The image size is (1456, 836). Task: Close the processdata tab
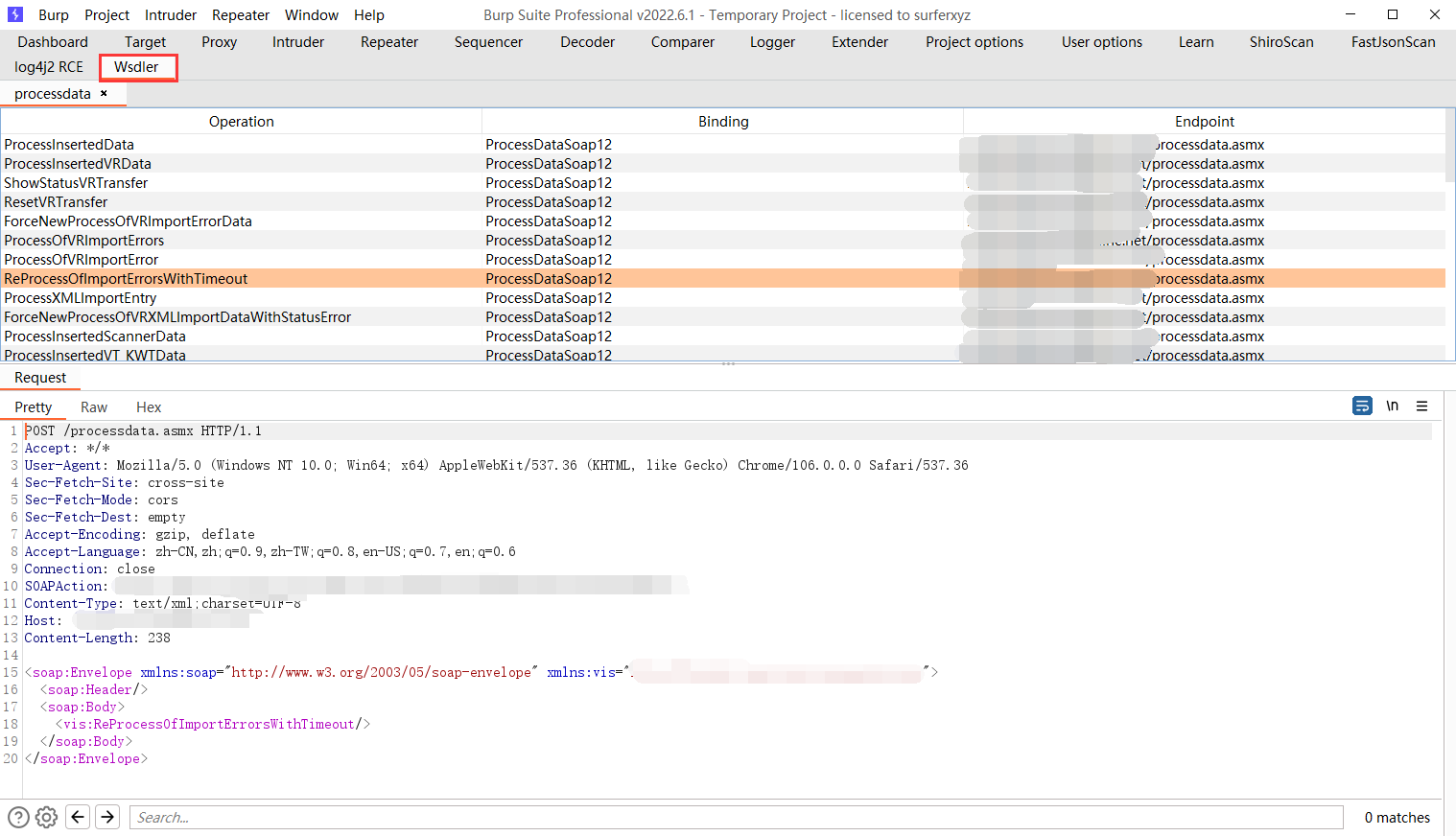(x=104, y=93)
